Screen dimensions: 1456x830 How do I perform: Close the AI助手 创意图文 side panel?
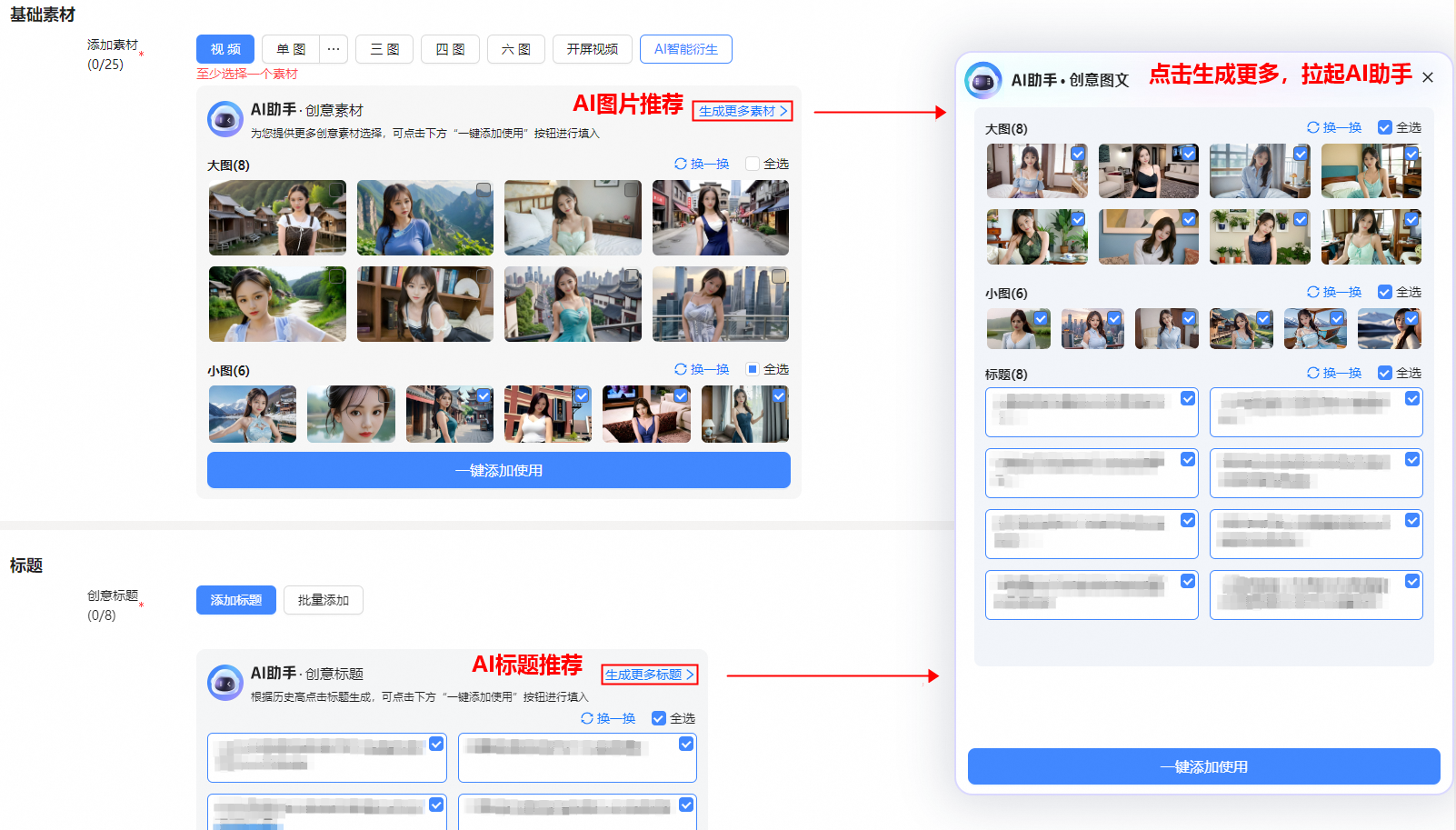(1428, 77)
